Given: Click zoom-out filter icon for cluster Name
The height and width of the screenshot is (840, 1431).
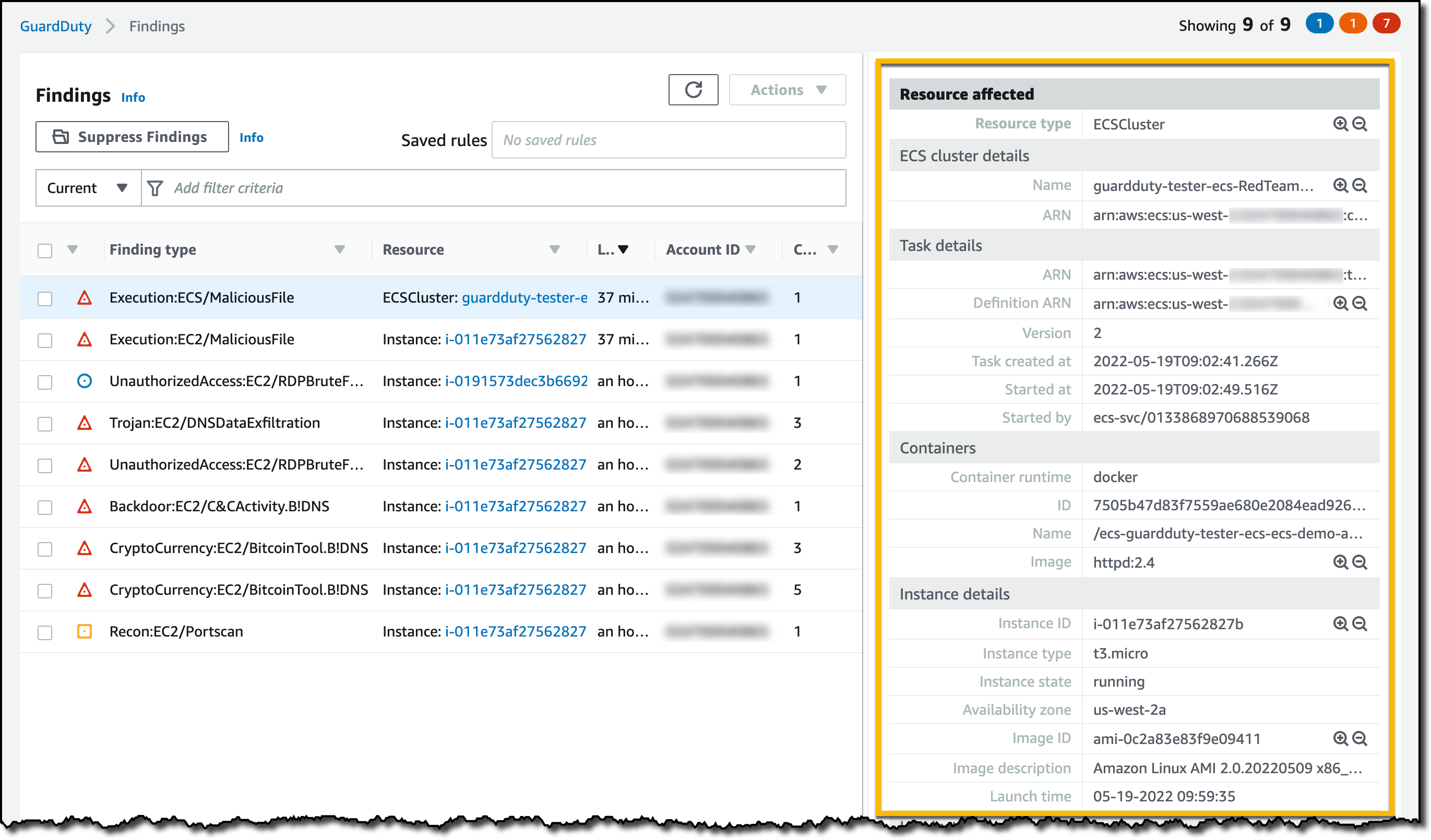Looking at the screenshot, I should pos(1360,186).
